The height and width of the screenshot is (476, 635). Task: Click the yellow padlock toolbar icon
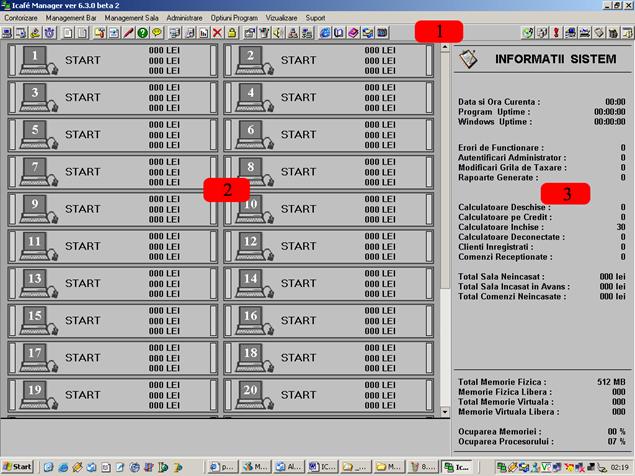tap(231, 33)
